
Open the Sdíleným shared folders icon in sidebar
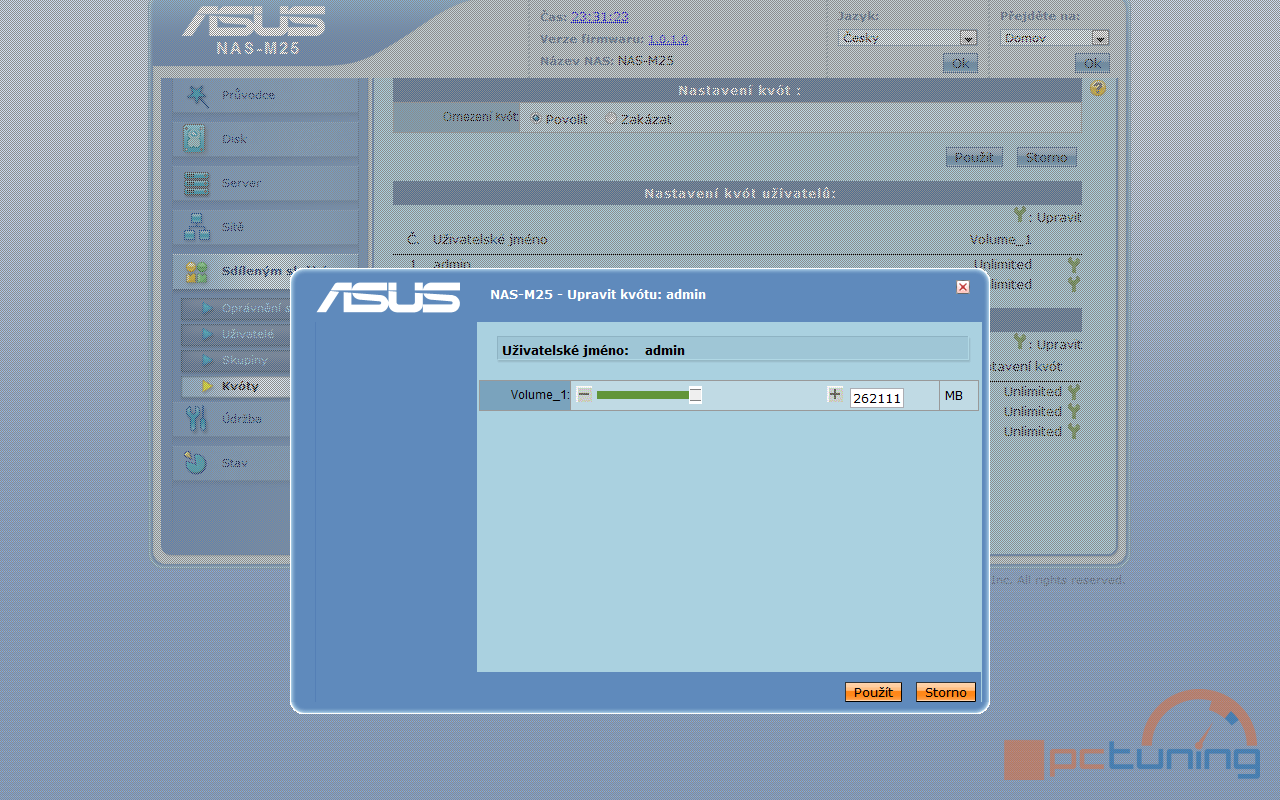point(196,271)
